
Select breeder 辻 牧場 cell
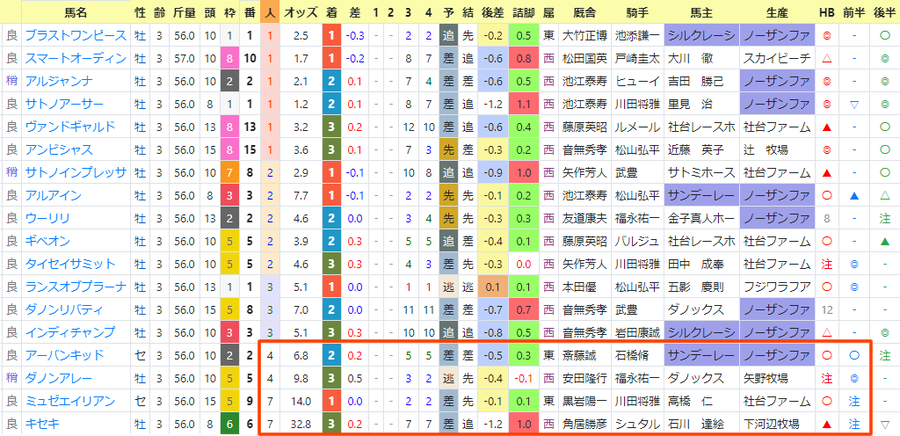776,150
